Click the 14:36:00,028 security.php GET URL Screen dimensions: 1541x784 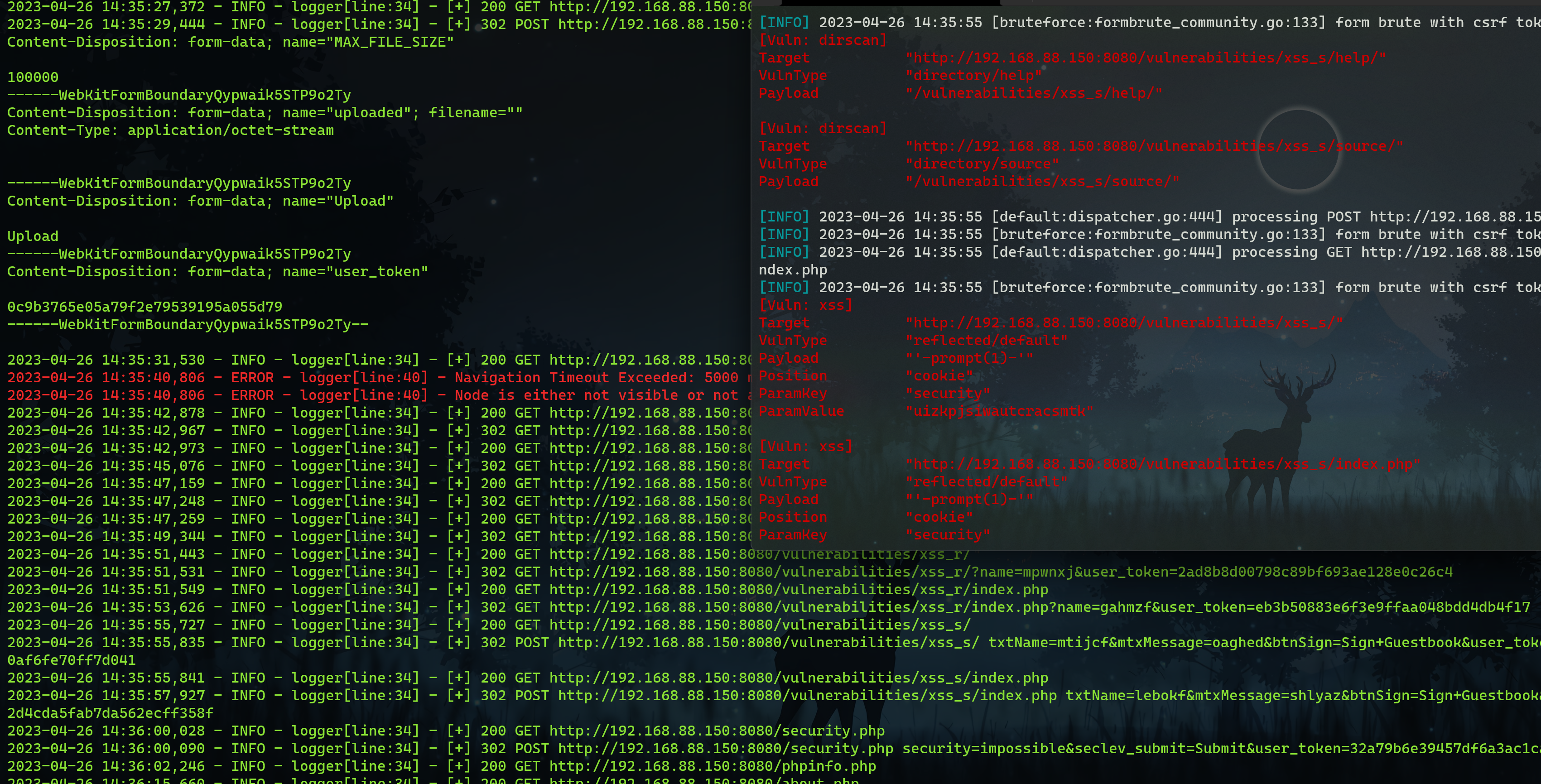[716, 731]
